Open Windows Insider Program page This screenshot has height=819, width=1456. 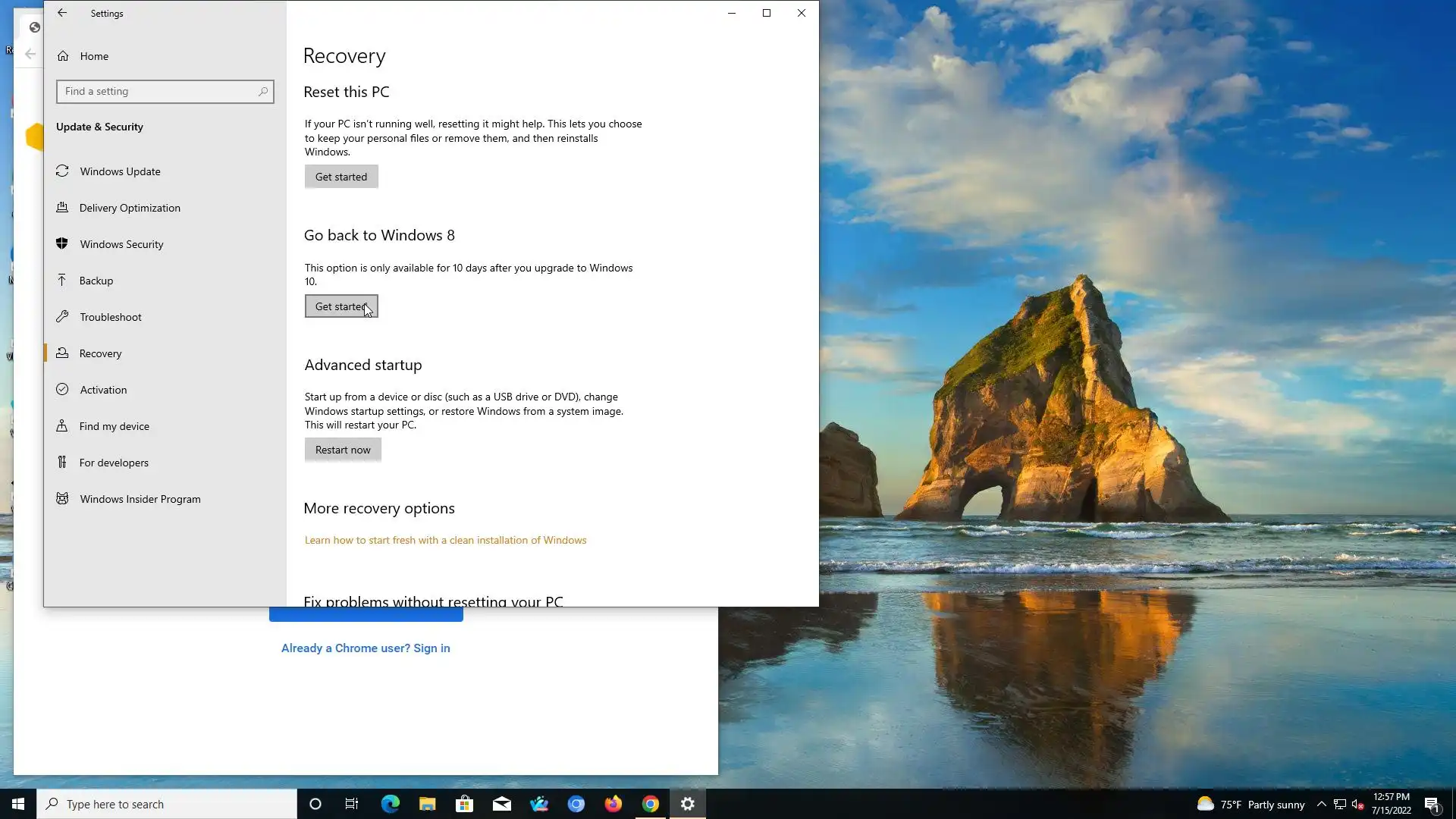click(x=140, y=499)
